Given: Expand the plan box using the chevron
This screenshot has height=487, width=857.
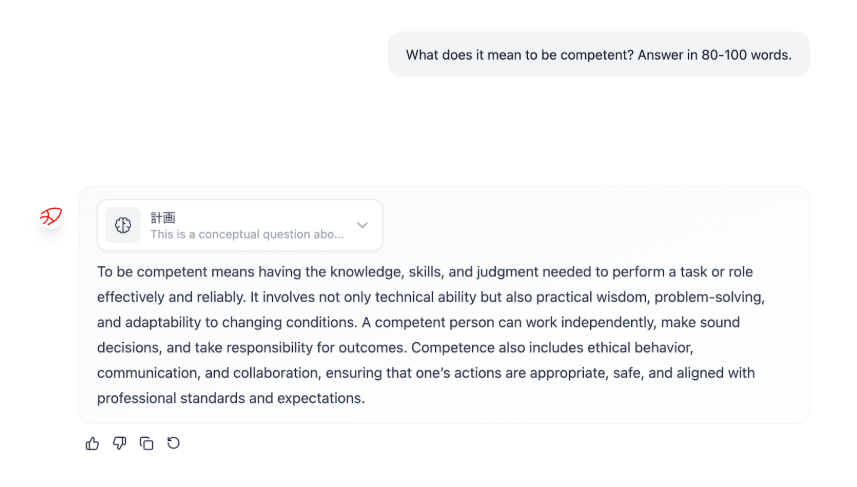Looking at the screenshot, I should point(362,225).
